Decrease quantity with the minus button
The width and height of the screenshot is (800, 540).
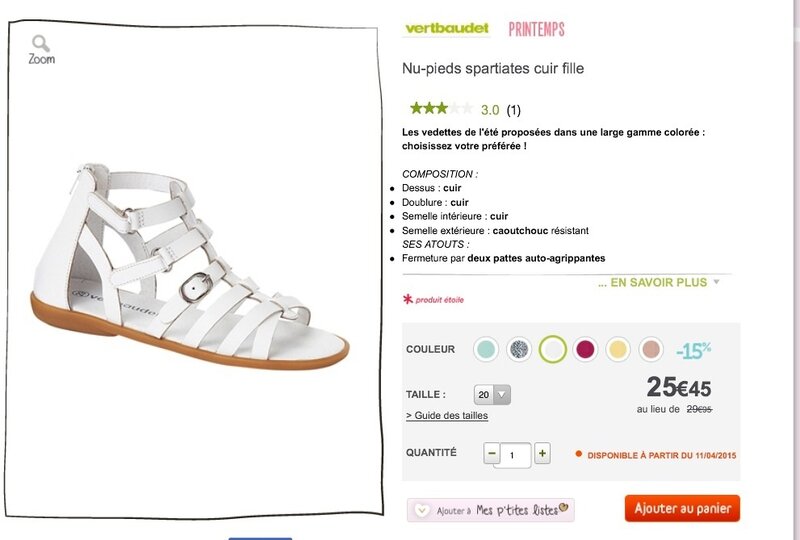coord(492,453)
